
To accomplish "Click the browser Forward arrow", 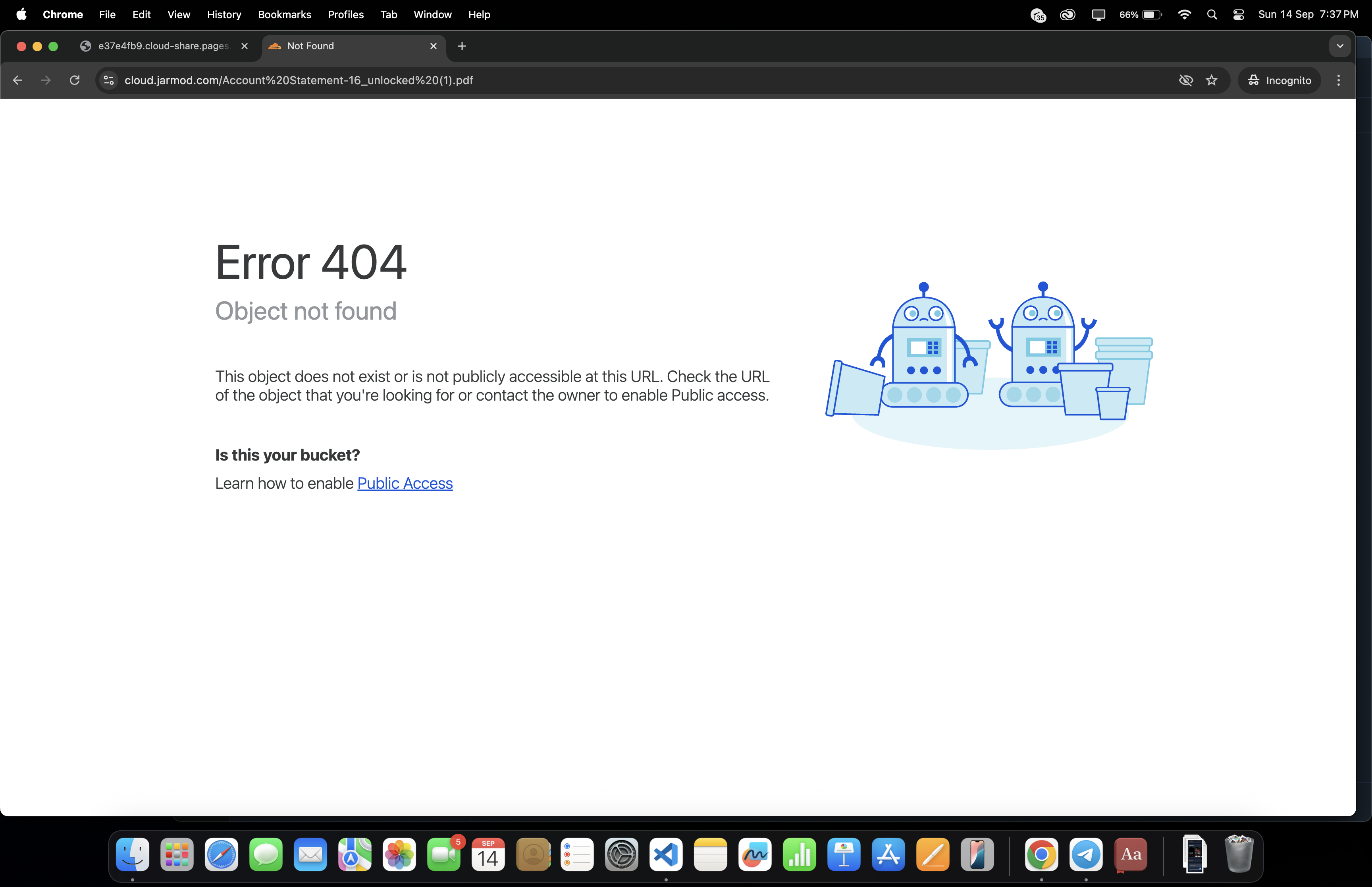I will (x=46, y=80).
